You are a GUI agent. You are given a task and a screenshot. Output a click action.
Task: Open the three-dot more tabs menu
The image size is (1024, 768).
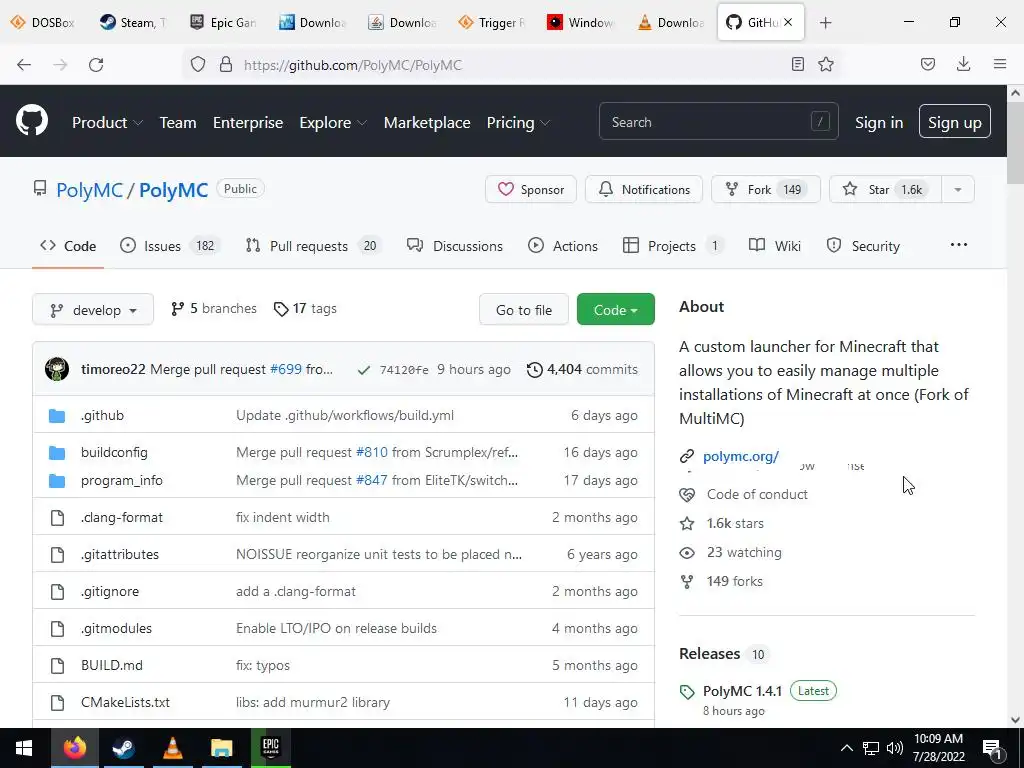point(959,244)
